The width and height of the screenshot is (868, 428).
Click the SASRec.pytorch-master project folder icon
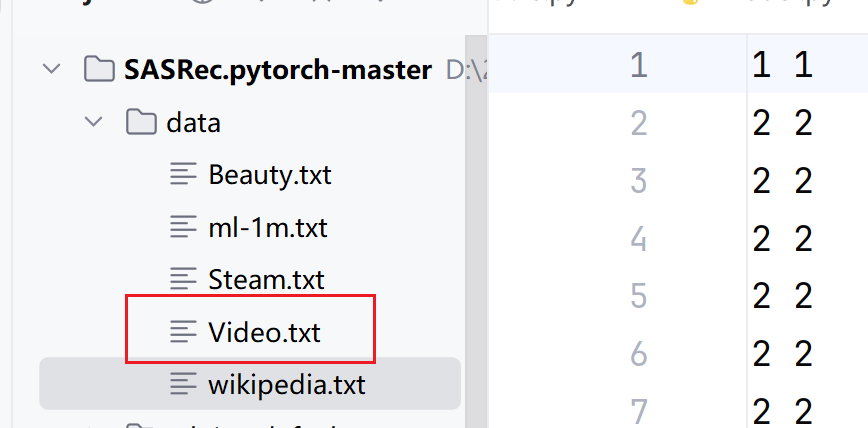coord(98,70)
